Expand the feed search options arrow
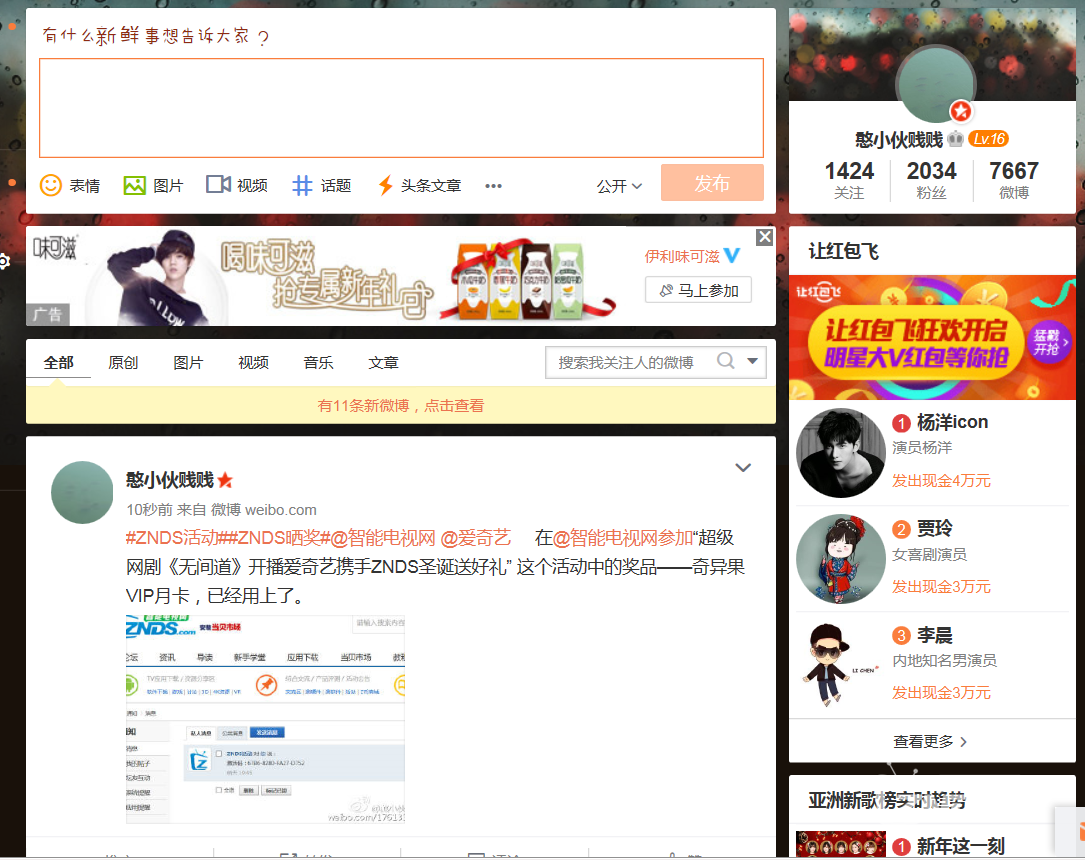 pos(753,361)
